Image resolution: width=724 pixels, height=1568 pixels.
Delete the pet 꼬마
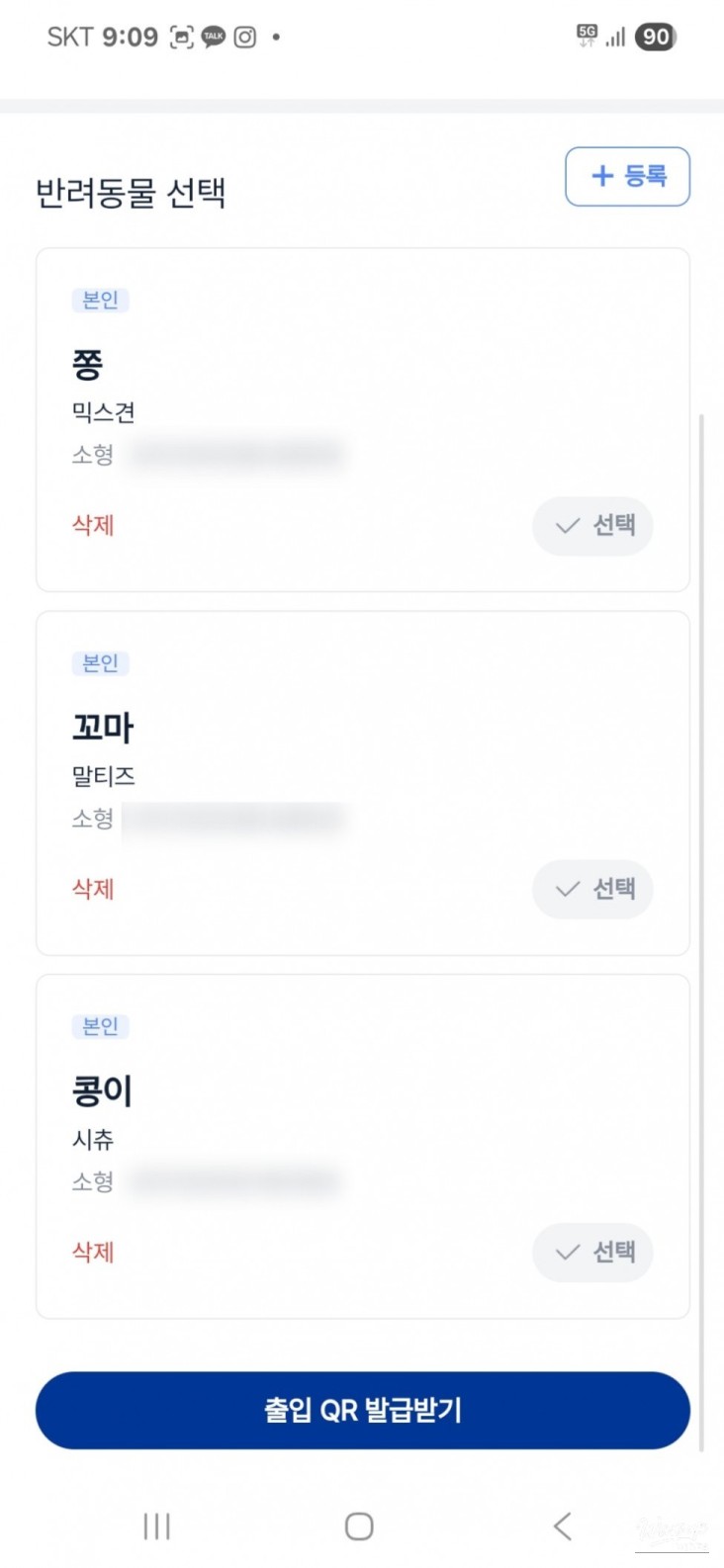[93, 889]
